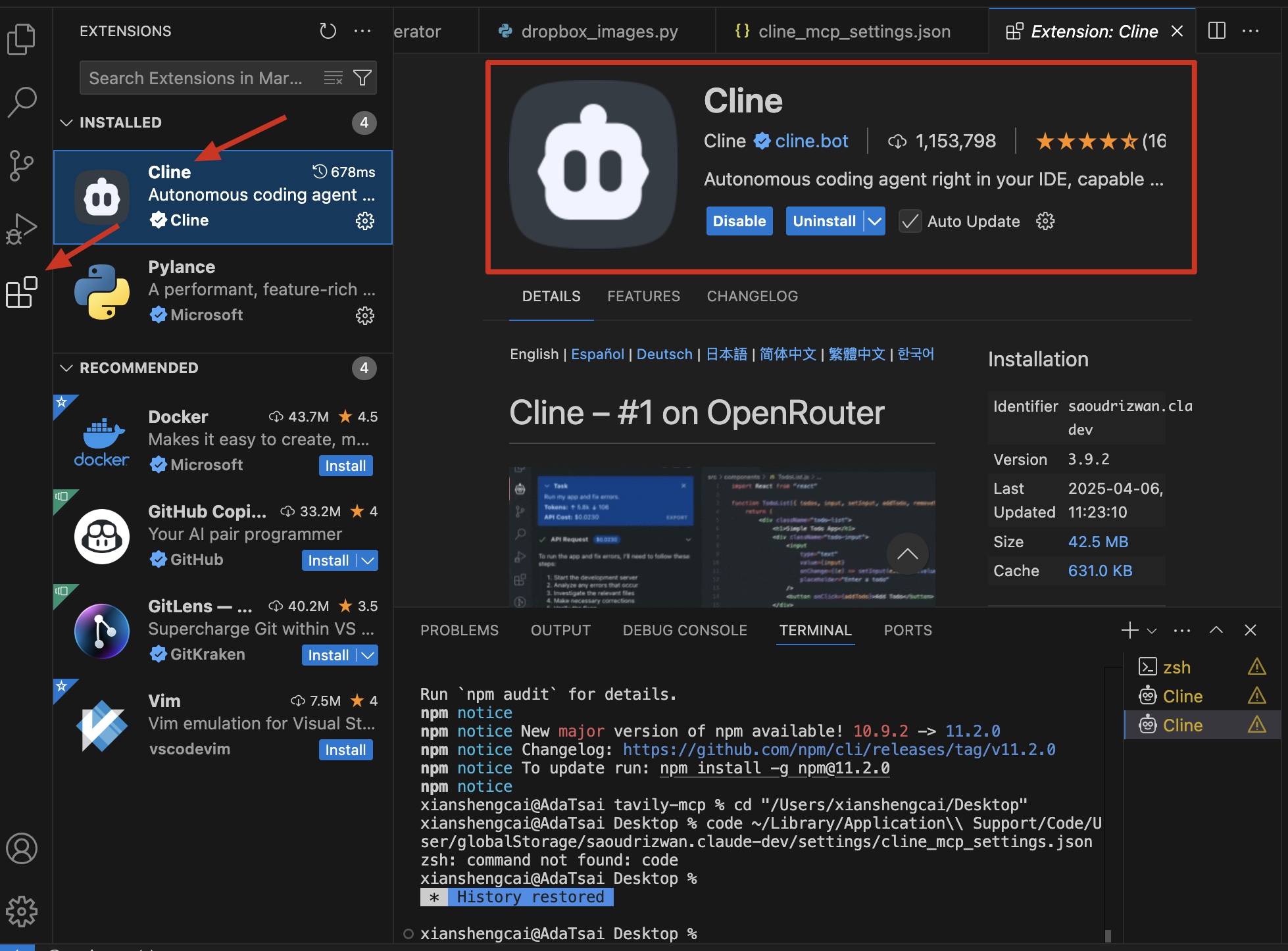1288x951 pixels.
Task: Click the Disable button
Action: (739, 221)
